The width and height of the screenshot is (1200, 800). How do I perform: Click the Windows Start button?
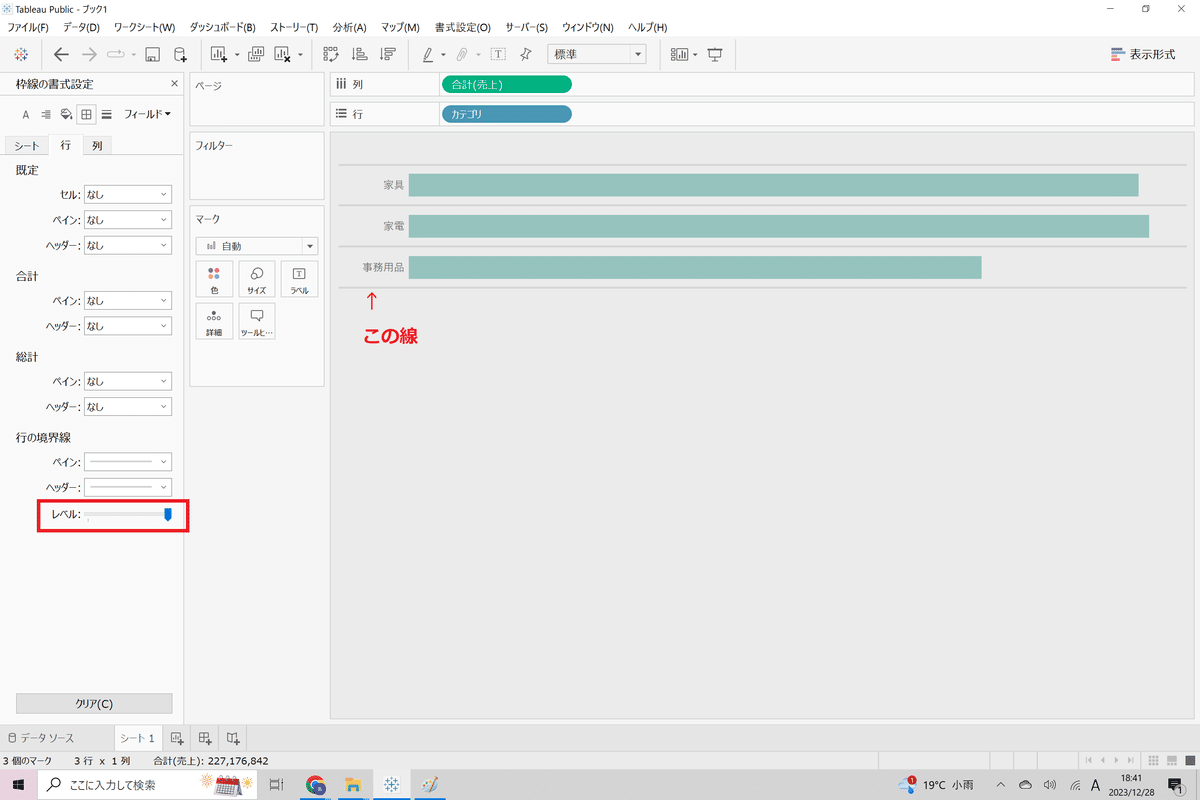18,784
